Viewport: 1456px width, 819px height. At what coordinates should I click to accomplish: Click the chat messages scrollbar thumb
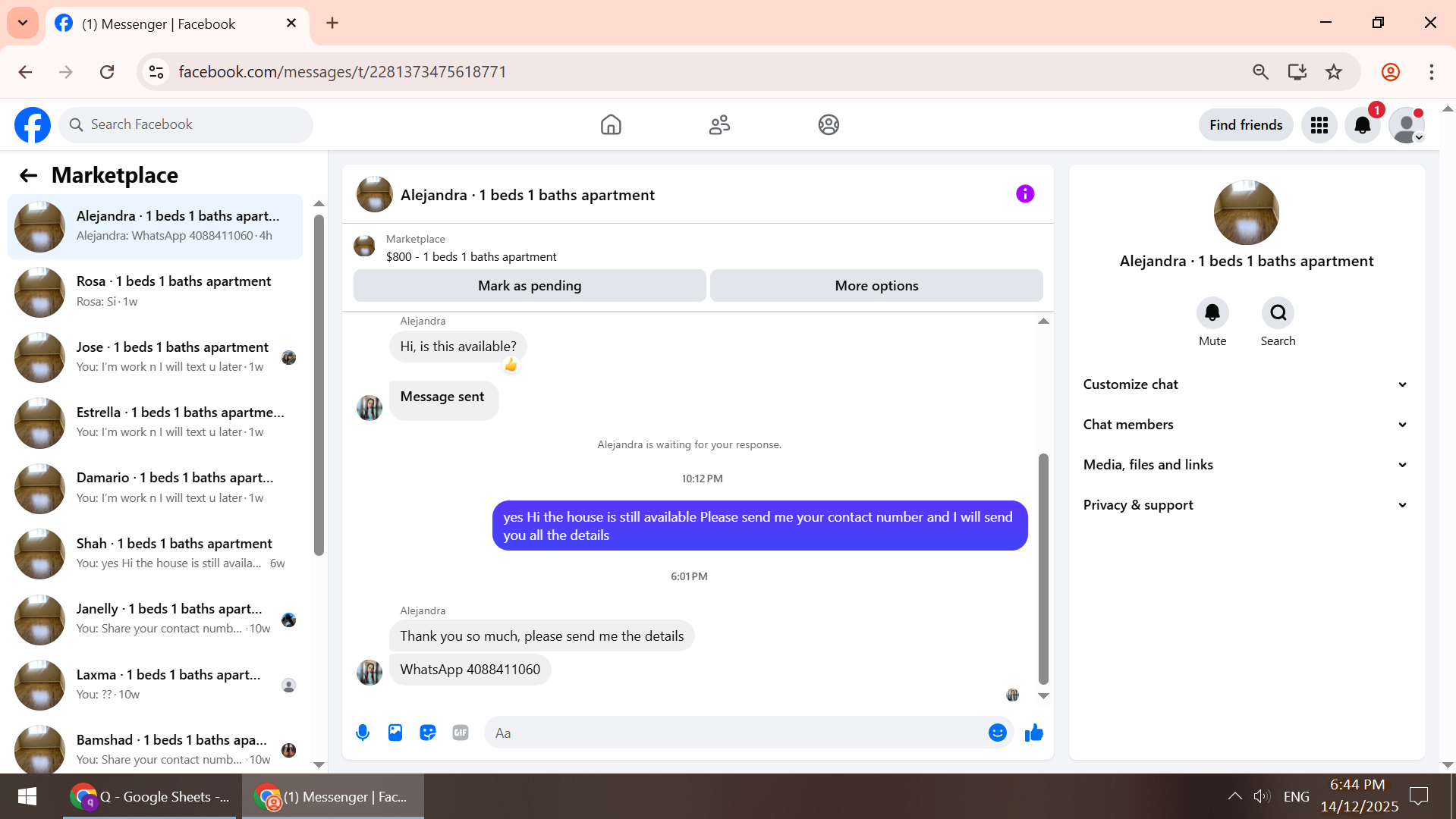pos(1043,569)
